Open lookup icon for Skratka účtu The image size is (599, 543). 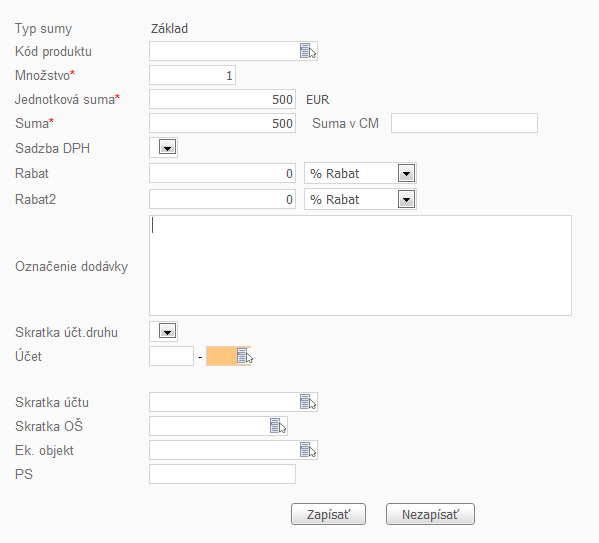pyautogui.click(x=308, y=402)
